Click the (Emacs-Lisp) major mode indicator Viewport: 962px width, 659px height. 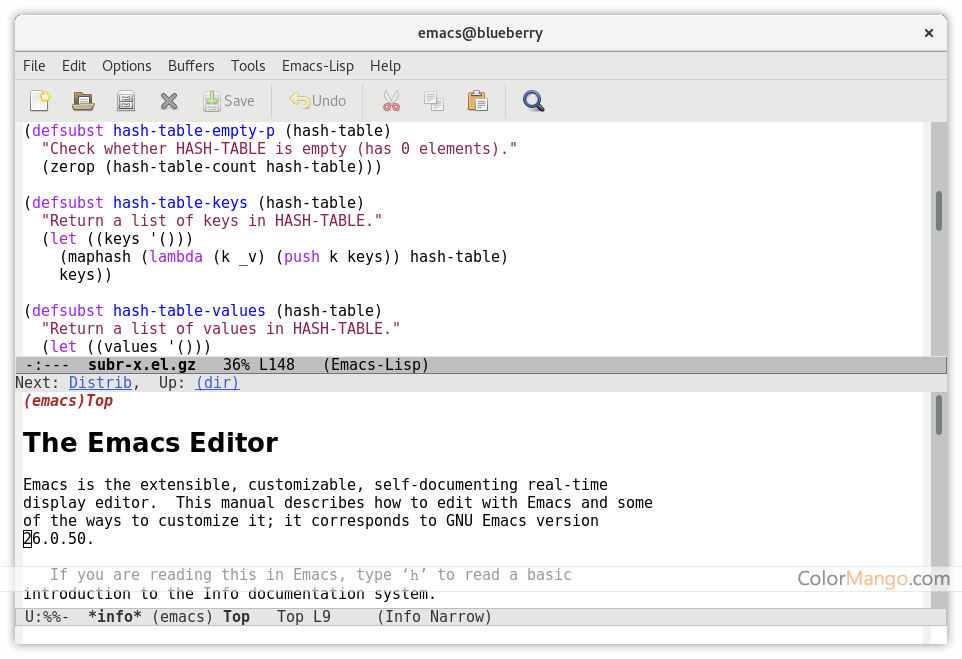[376, 365]
